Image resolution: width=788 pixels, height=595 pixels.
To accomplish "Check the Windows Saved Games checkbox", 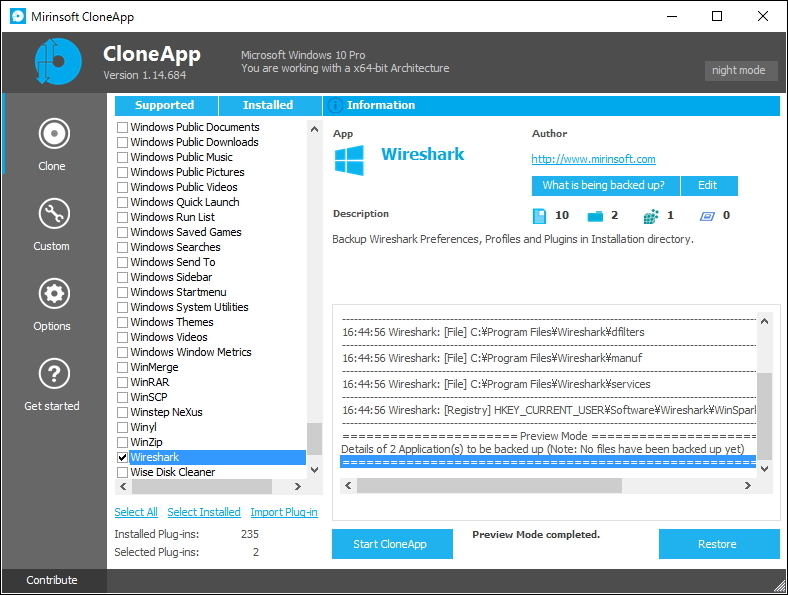I will [122, 233].
